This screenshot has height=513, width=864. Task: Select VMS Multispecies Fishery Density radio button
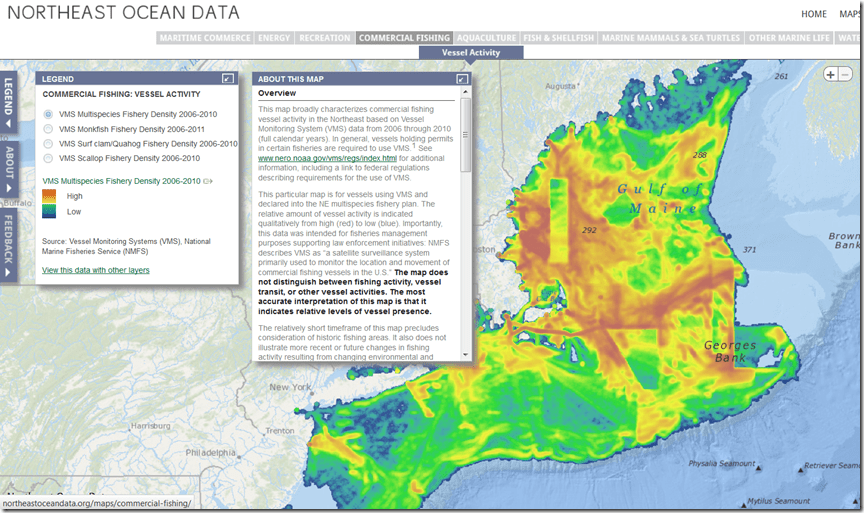(48, 115)
